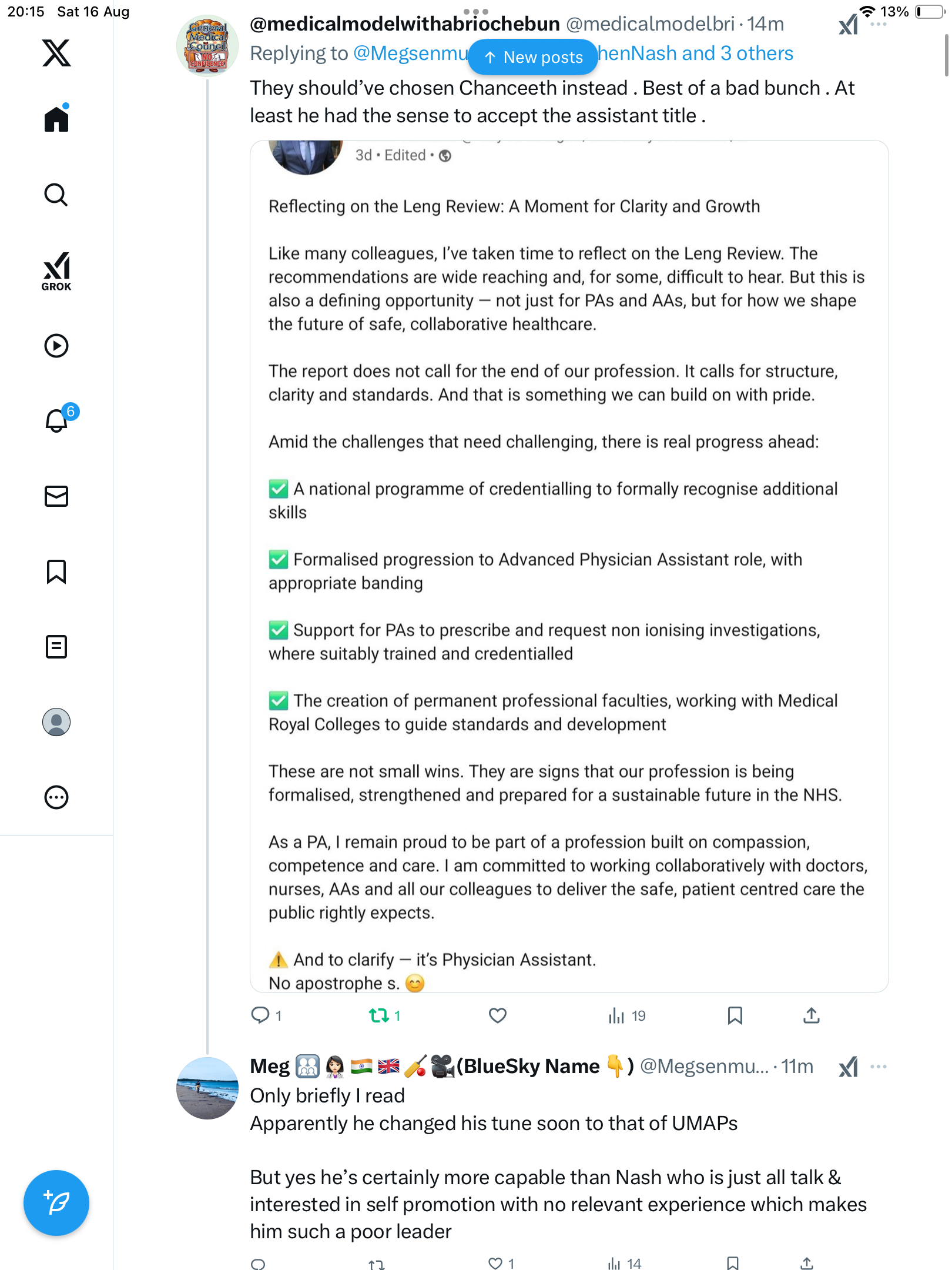Open more options on Meg's reply
This screenshot has height=1270, width=952.
[879, 1067]
